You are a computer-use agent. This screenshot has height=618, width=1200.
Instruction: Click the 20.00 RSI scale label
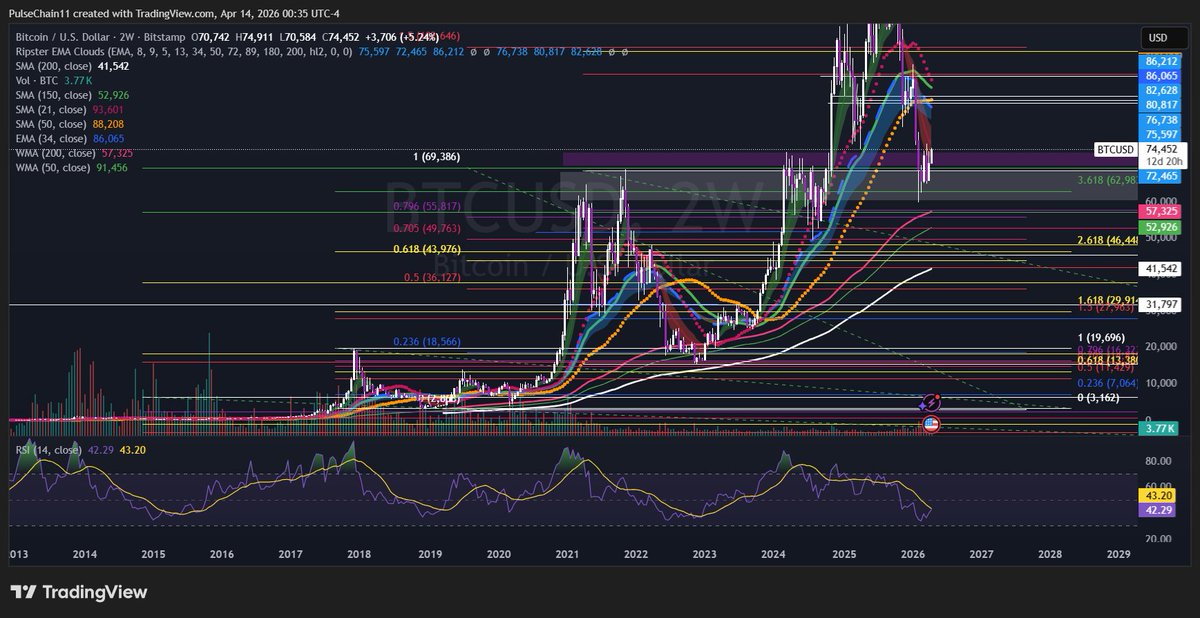[x=1160, y=539]
